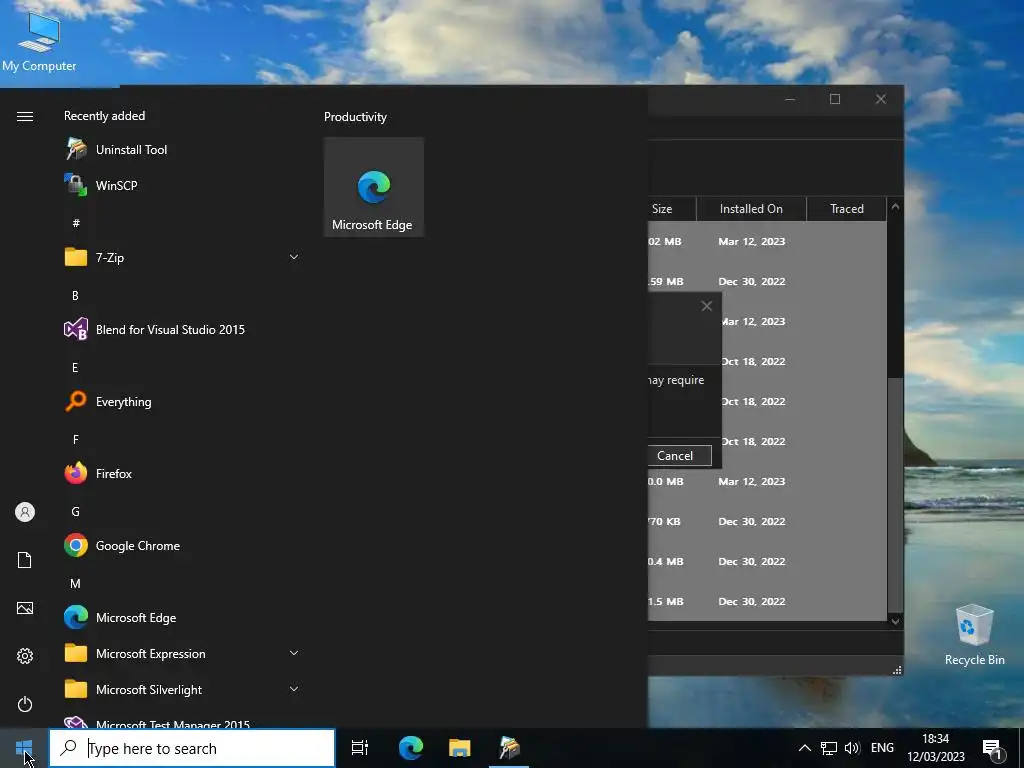Click the Recently added heading
This screenshot has height=768, width=1024.
tap(104, 116)
